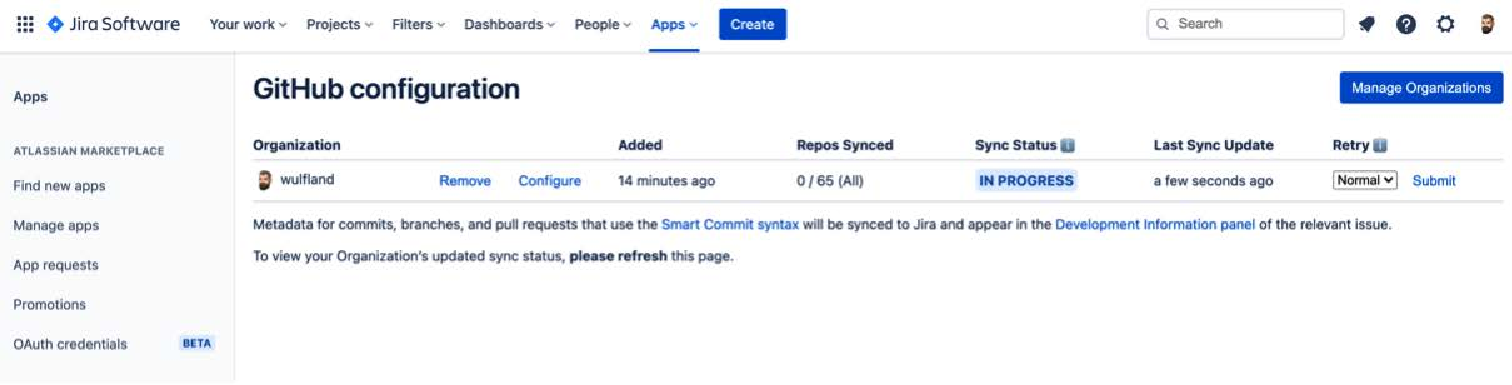This screenshot has height=385, width=1512.
Task: Expand the Your work menu
Action: pyautogui.click(x=247, y=24)
